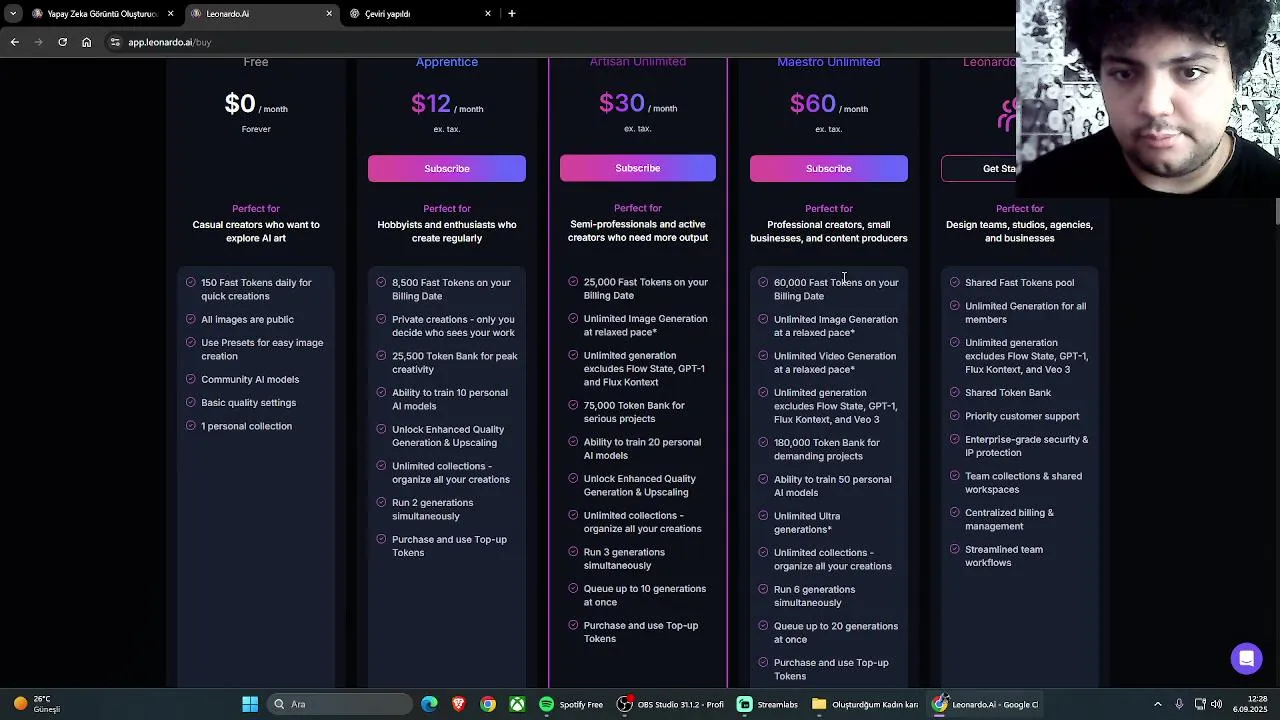Go back with browser back arrow
Viewport: 1280px width, 720px height.
point(14,42)
